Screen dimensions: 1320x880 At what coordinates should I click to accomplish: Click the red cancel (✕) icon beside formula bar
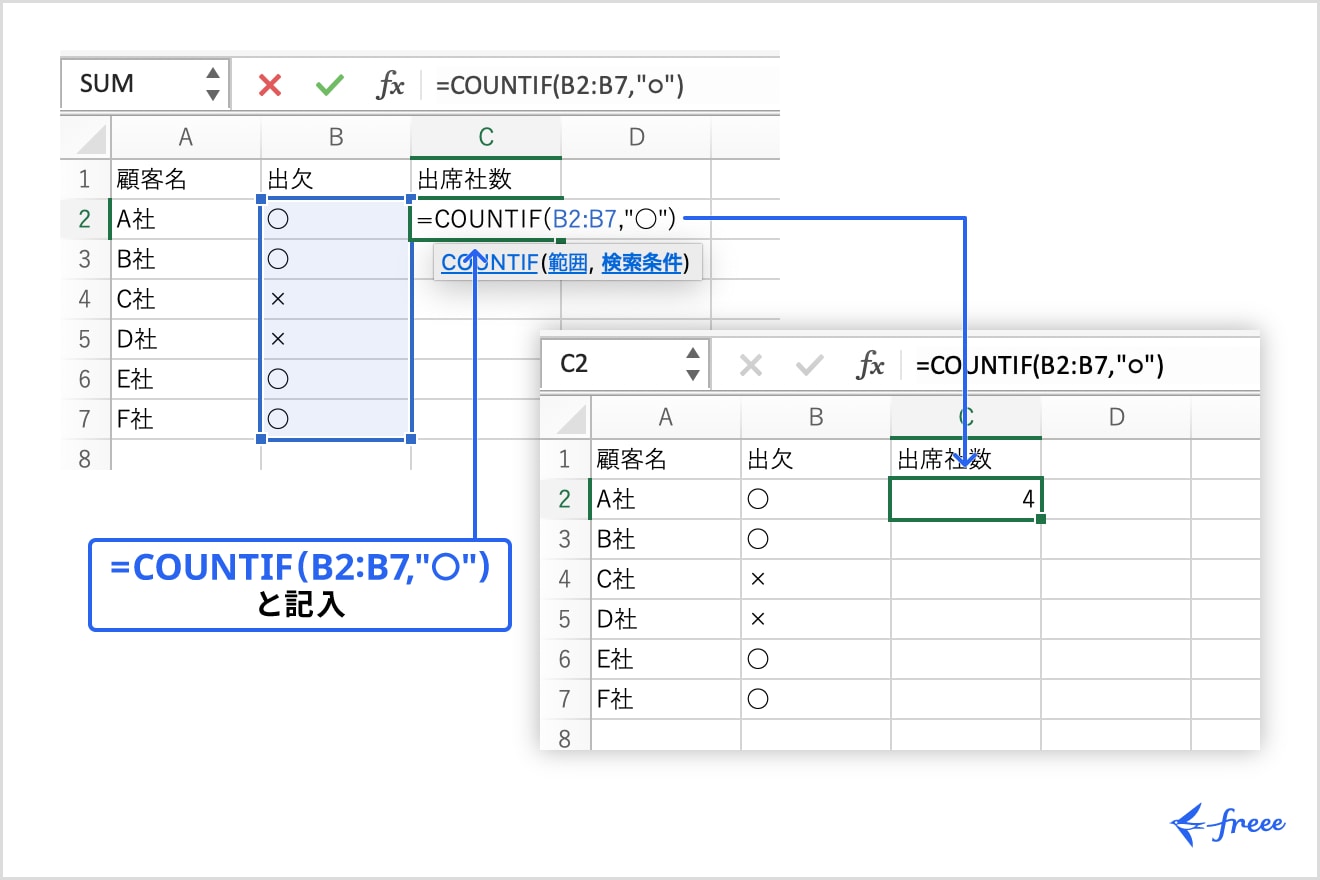coord(268,84)
